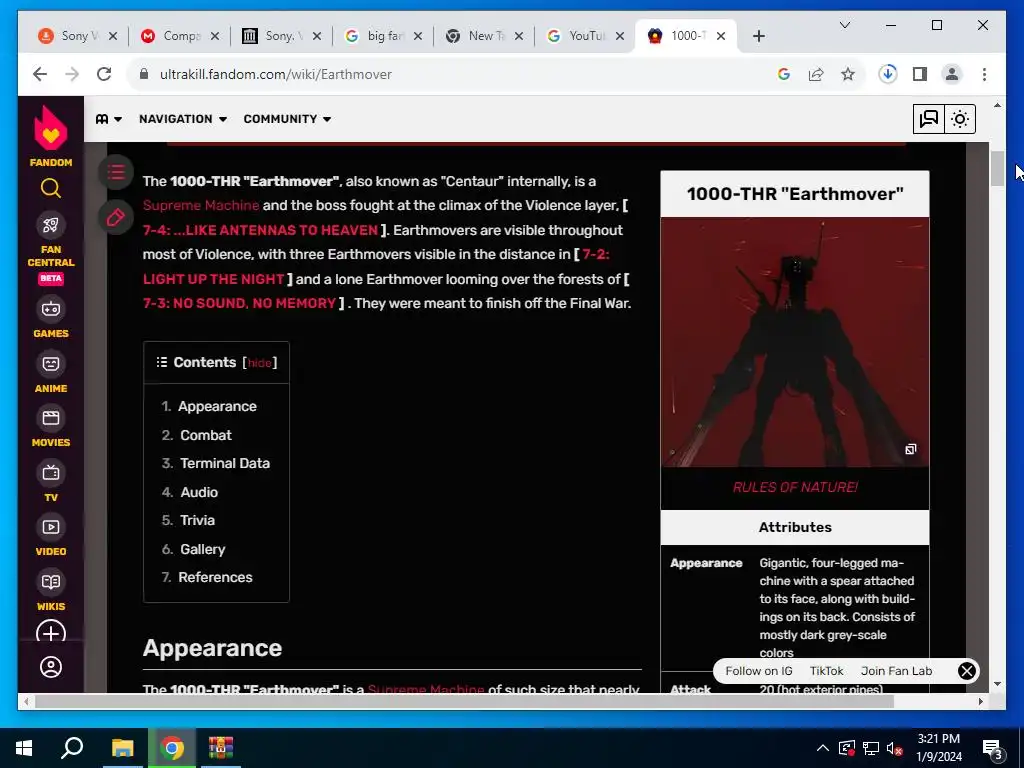The image size is (1024, 768).
Task: Open Windows taskbar search
Action: (72, 748)
